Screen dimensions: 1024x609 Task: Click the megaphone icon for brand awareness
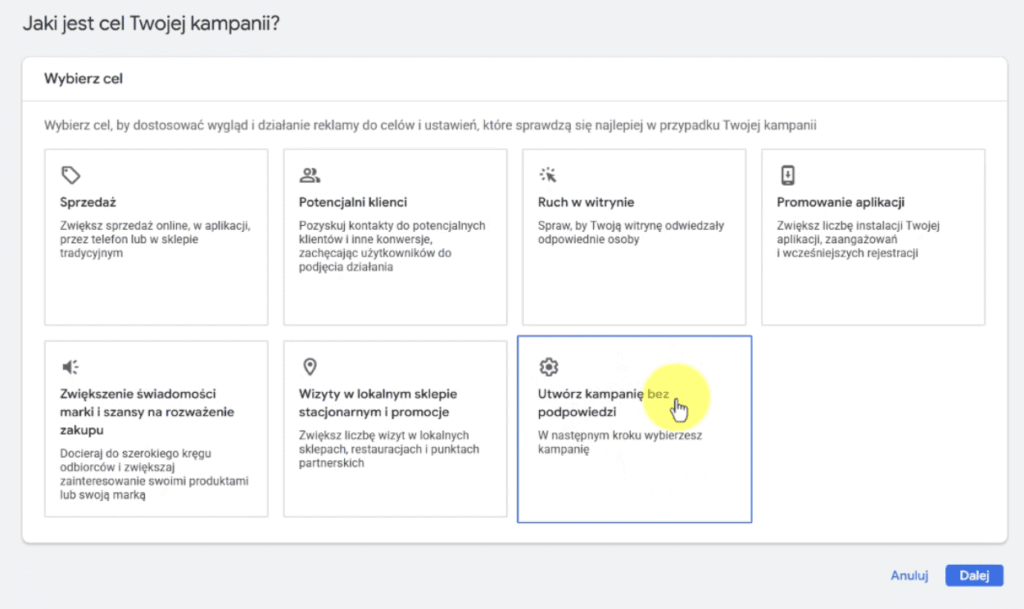click(x=70, y=367)
